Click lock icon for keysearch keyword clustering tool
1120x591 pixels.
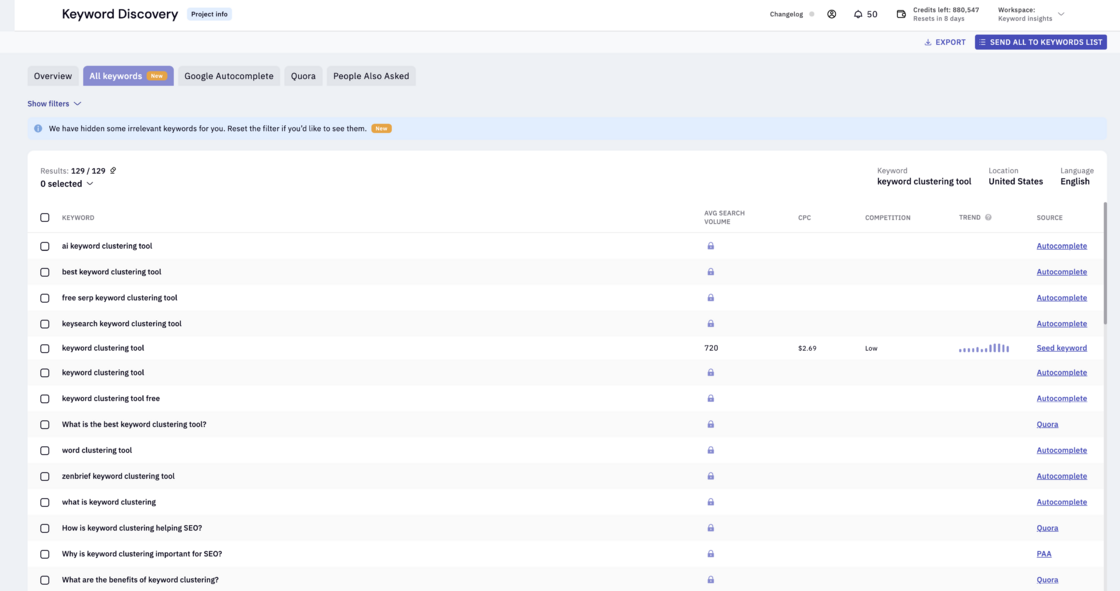point(711,323)
